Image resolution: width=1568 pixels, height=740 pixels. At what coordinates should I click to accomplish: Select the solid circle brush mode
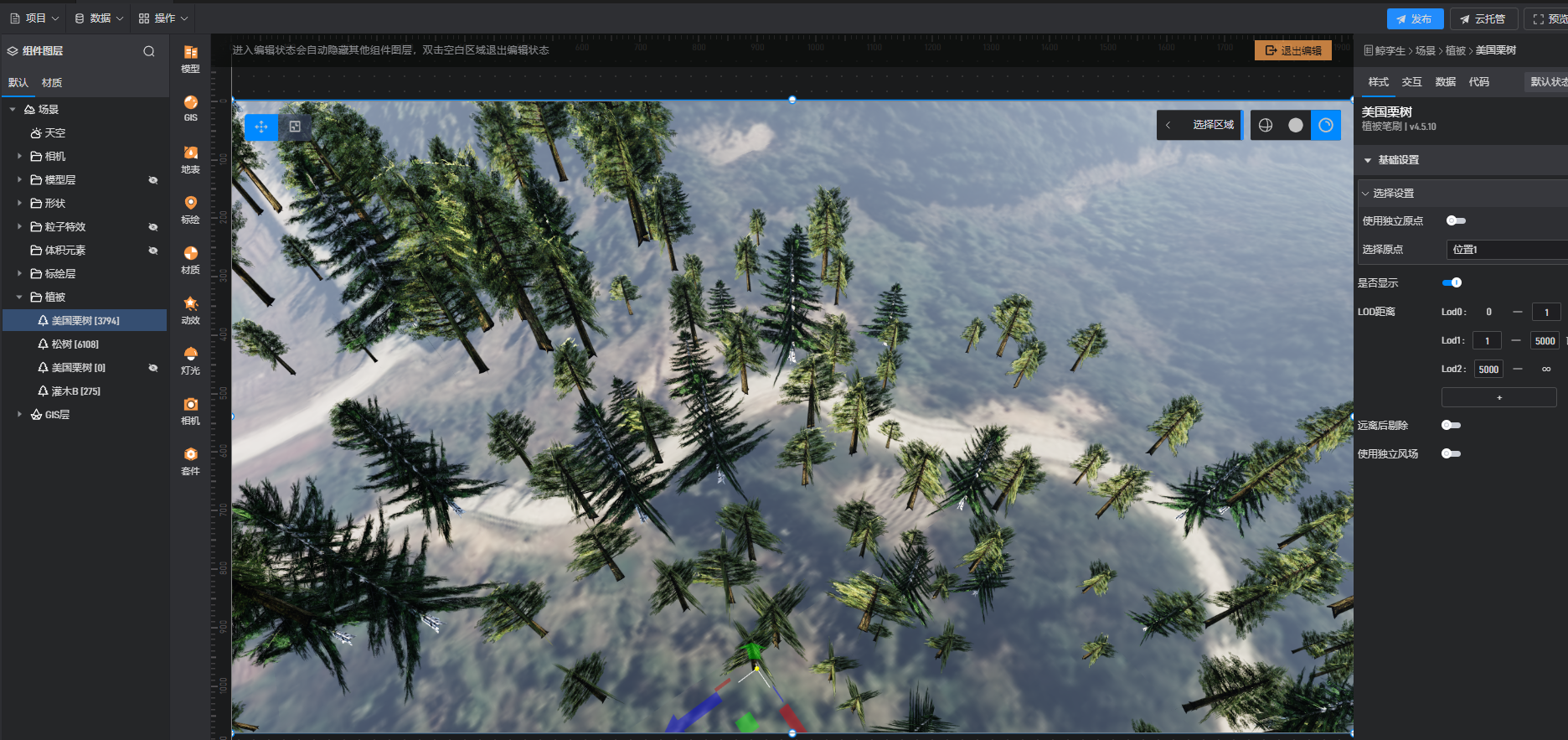pos(1296,125)
